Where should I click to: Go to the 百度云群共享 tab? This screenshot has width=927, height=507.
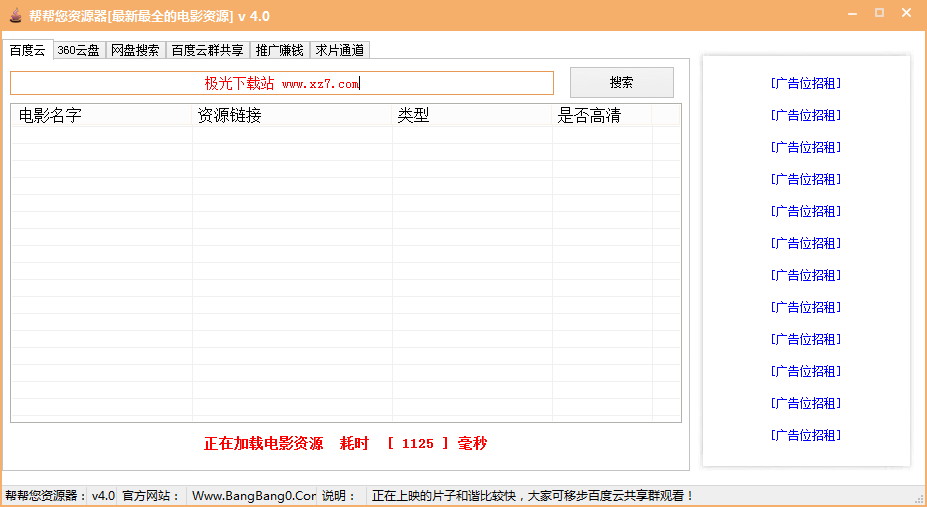click(207, 50)
